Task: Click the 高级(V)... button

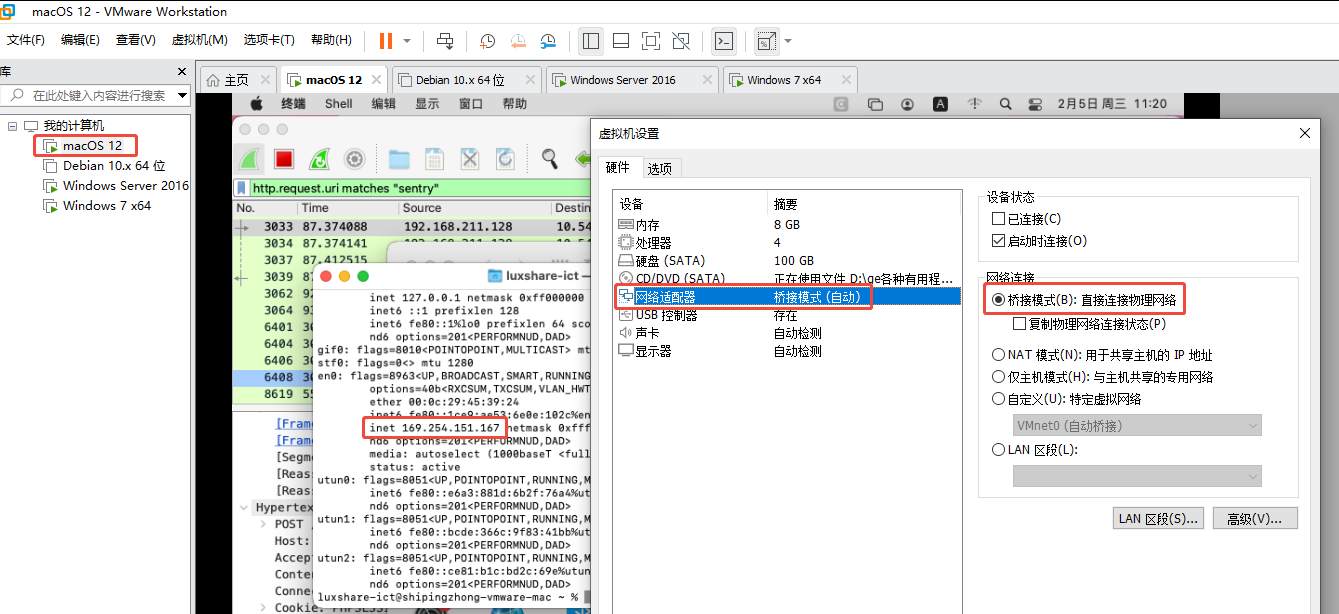Action: [x=1255, y=518]
